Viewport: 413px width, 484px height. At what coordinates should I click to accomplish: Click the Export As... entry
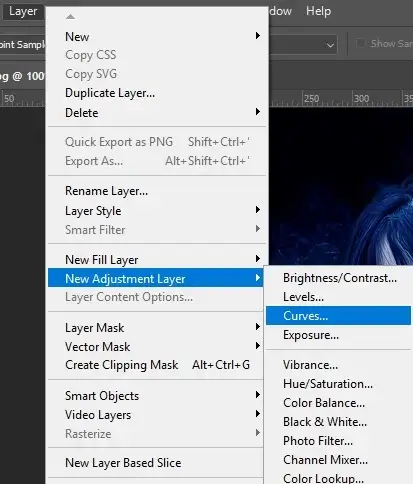157,161
